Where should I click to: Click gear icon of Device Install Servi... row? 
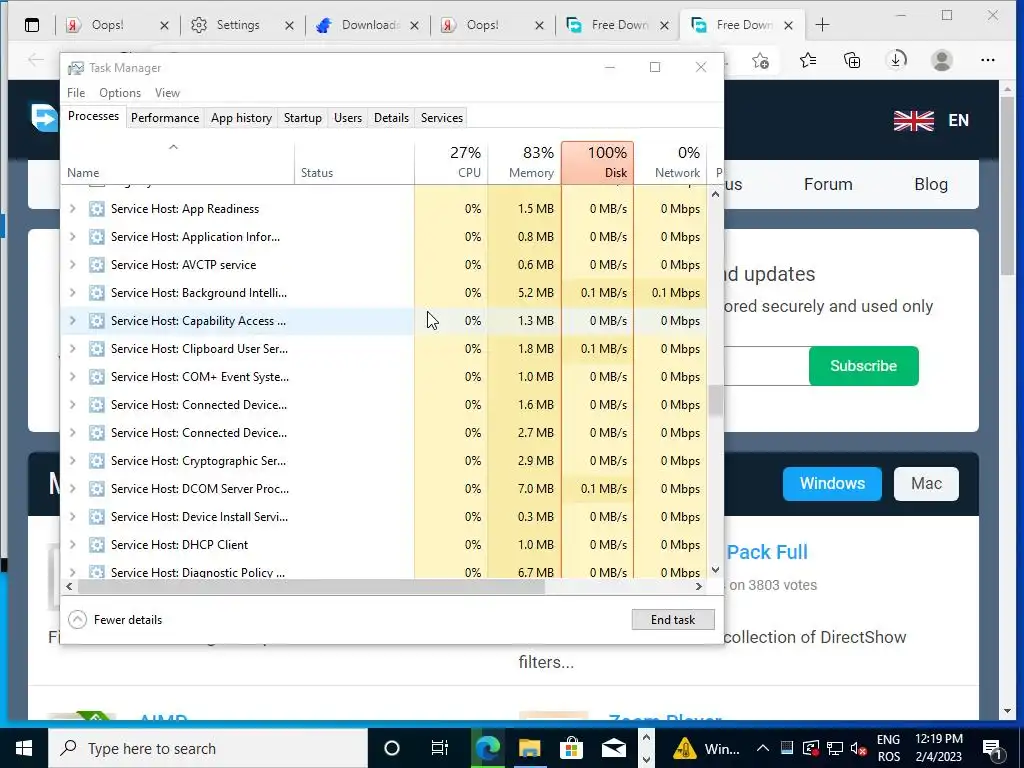[x=97, y=517]
